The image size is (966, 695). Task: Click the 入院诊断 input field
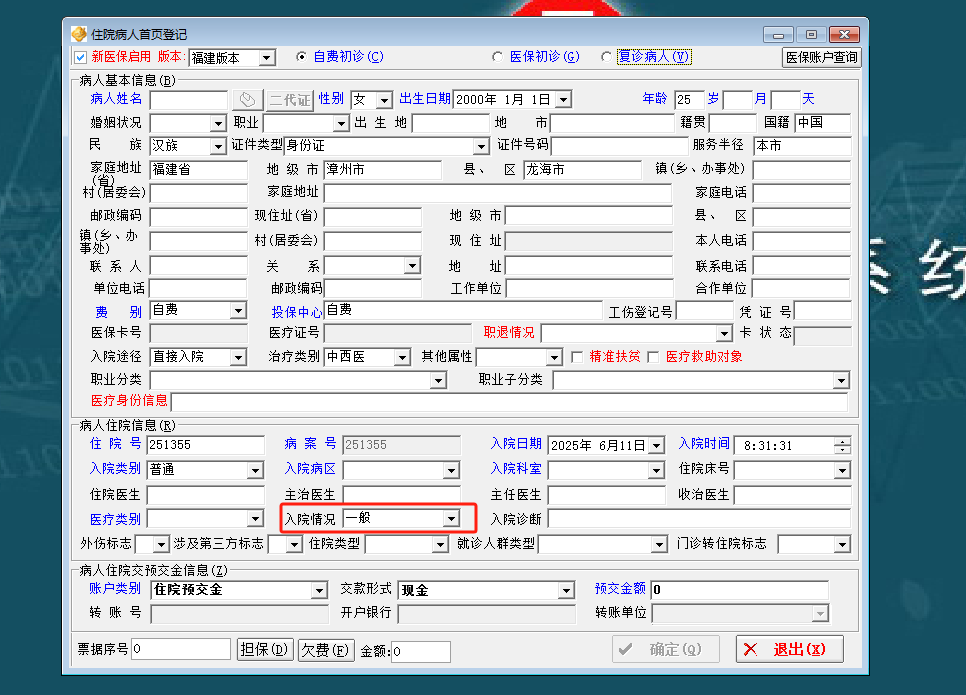pyautogui.click(x=699, y=519)
